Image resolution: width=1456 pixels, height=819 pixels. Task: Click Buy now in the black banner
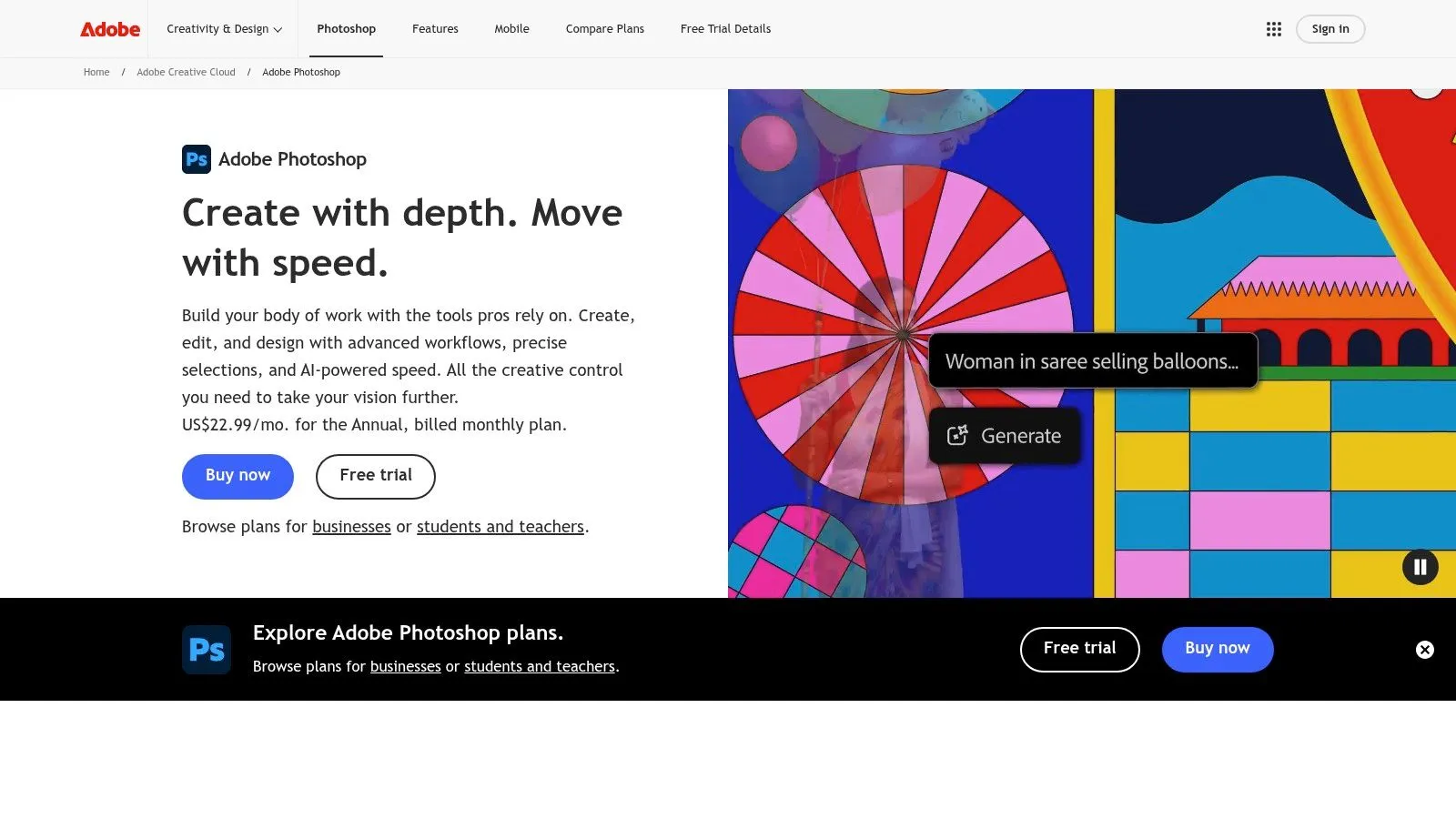tap(1218, 649)
